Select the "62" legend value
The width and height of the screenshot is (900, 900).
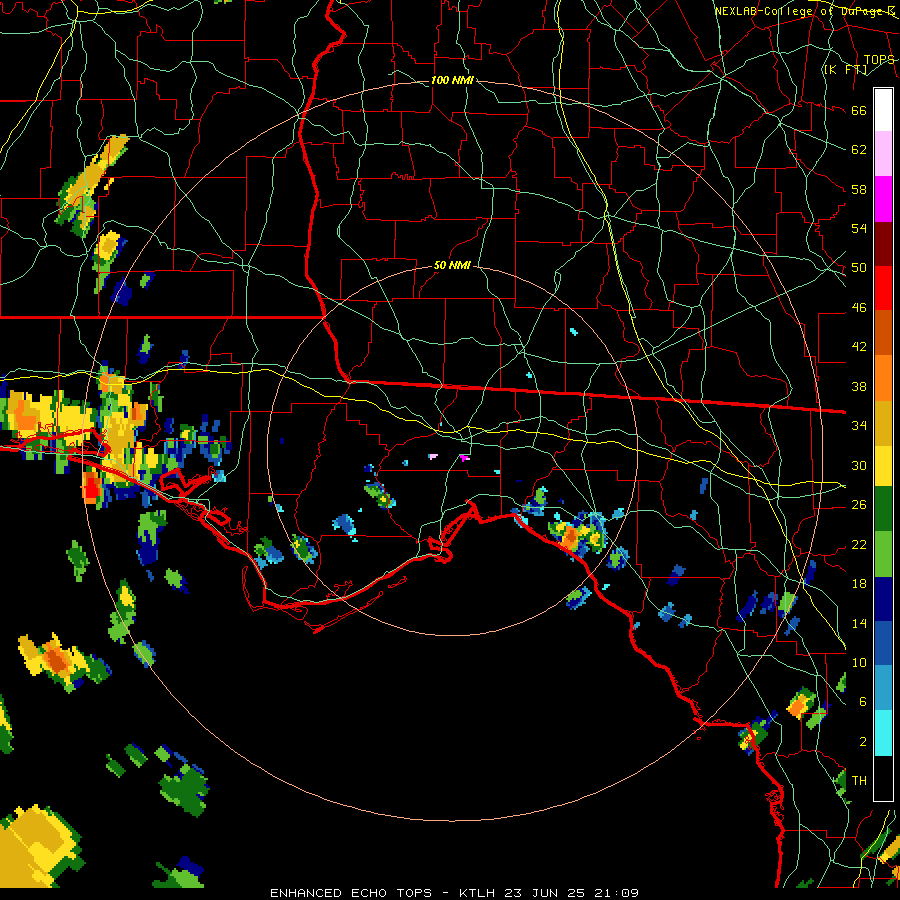point(859,150)
